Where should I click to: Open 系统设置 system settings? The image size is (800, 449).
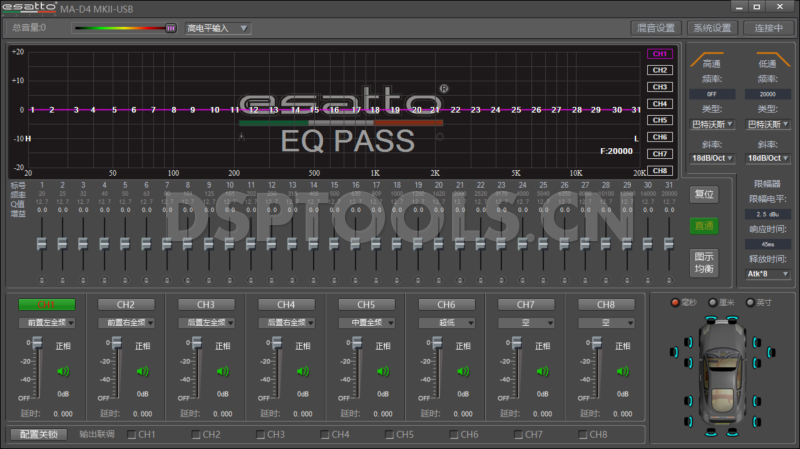[713, 28]
